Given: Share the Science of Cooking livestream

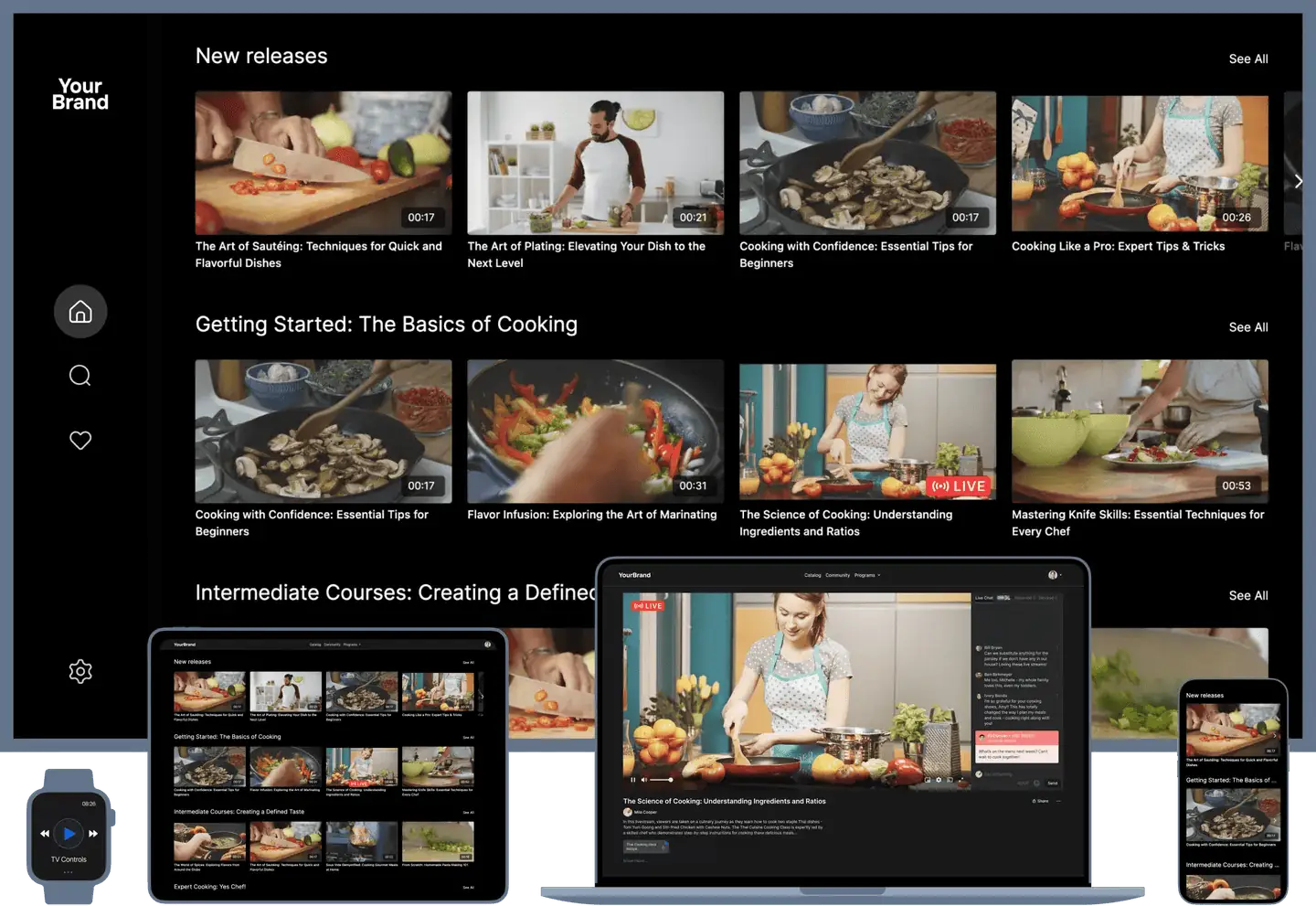Looking at the screenshot, I should click(x=1041, y=800).
